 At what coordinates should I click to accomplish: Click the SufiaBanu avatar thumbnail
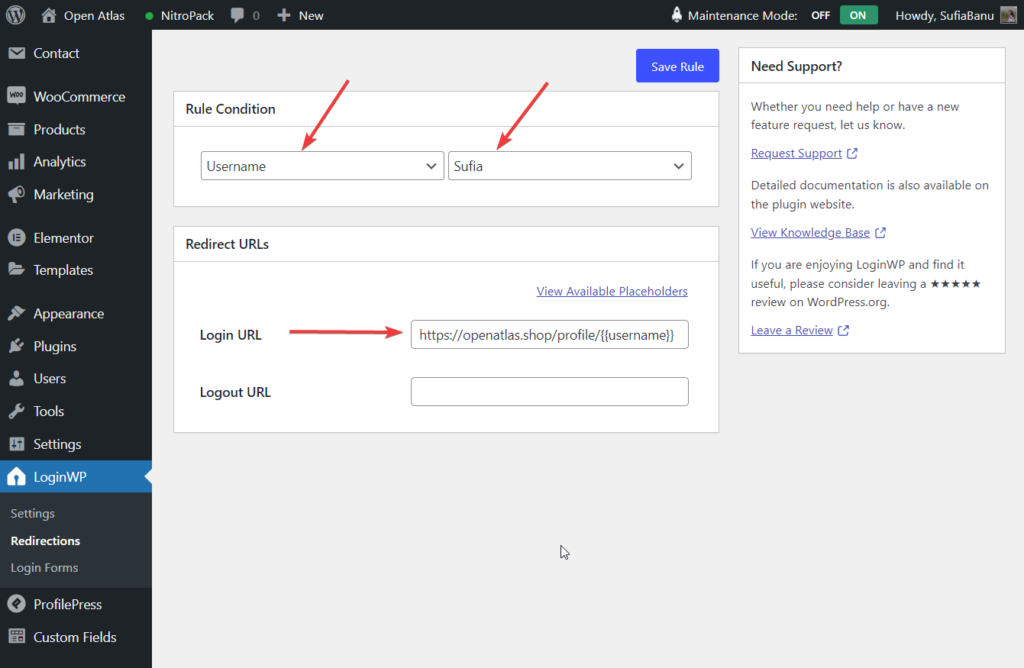(1008, 15)
